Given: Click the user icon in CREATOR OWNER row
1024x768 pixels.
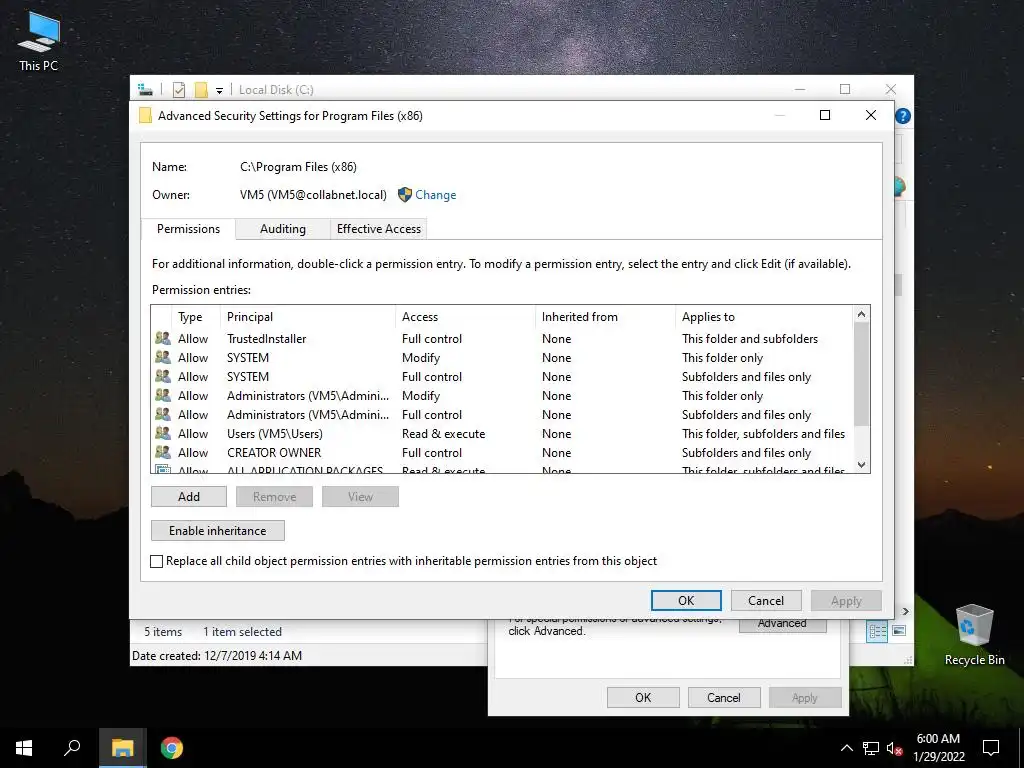Looking at the screenshot, I should click(163, 452).
